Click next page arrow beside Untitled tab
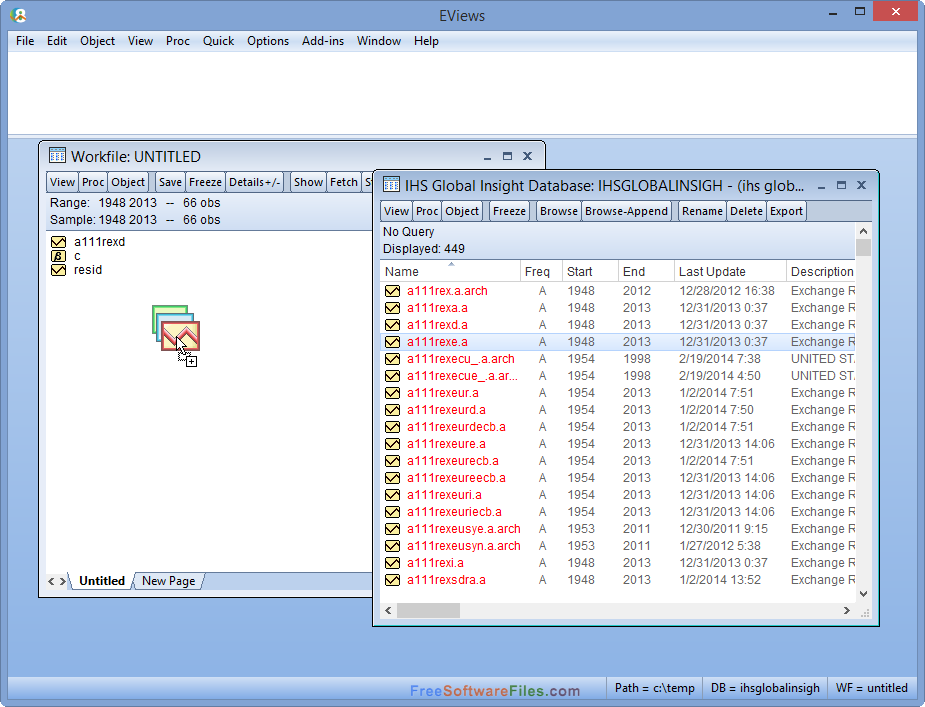Screen dimensions: 925x707 (63, 581)
